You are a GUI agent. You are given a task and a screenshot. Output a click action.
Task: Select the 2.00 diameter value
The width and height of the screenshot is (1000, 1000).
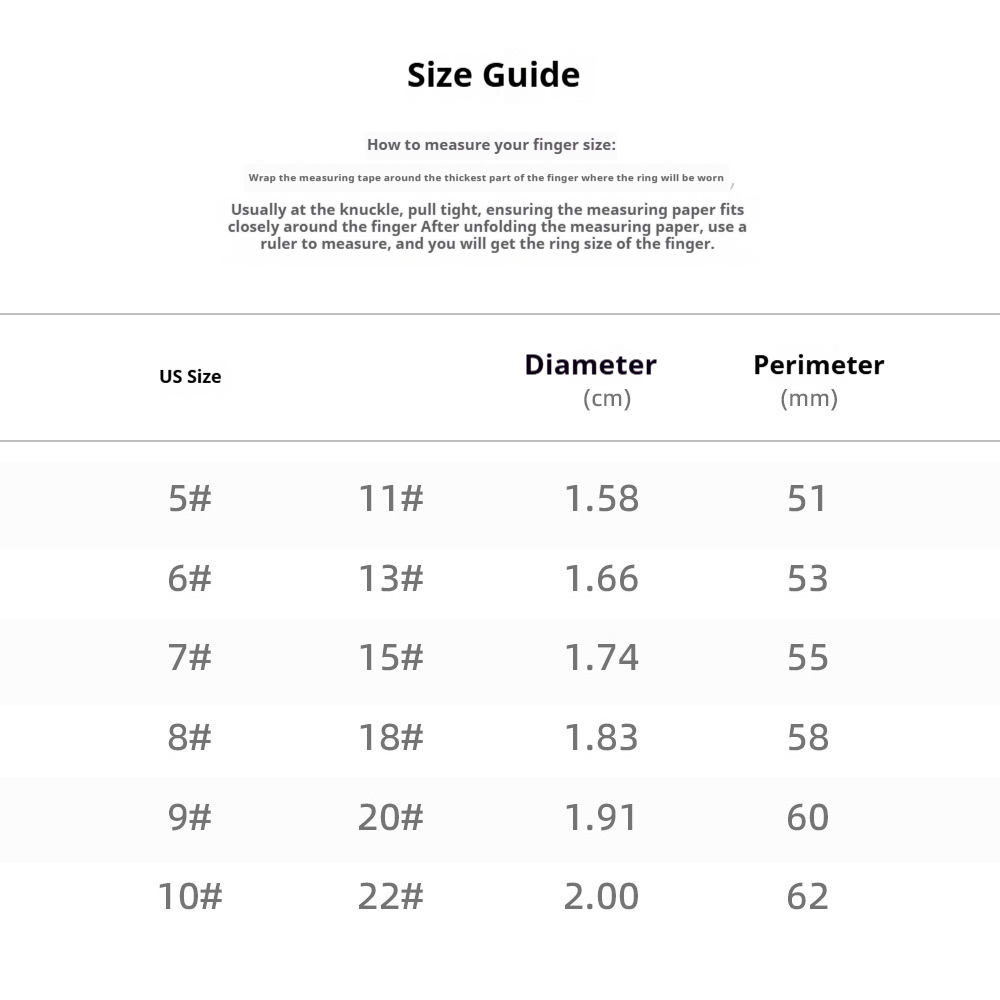(601, 896)
